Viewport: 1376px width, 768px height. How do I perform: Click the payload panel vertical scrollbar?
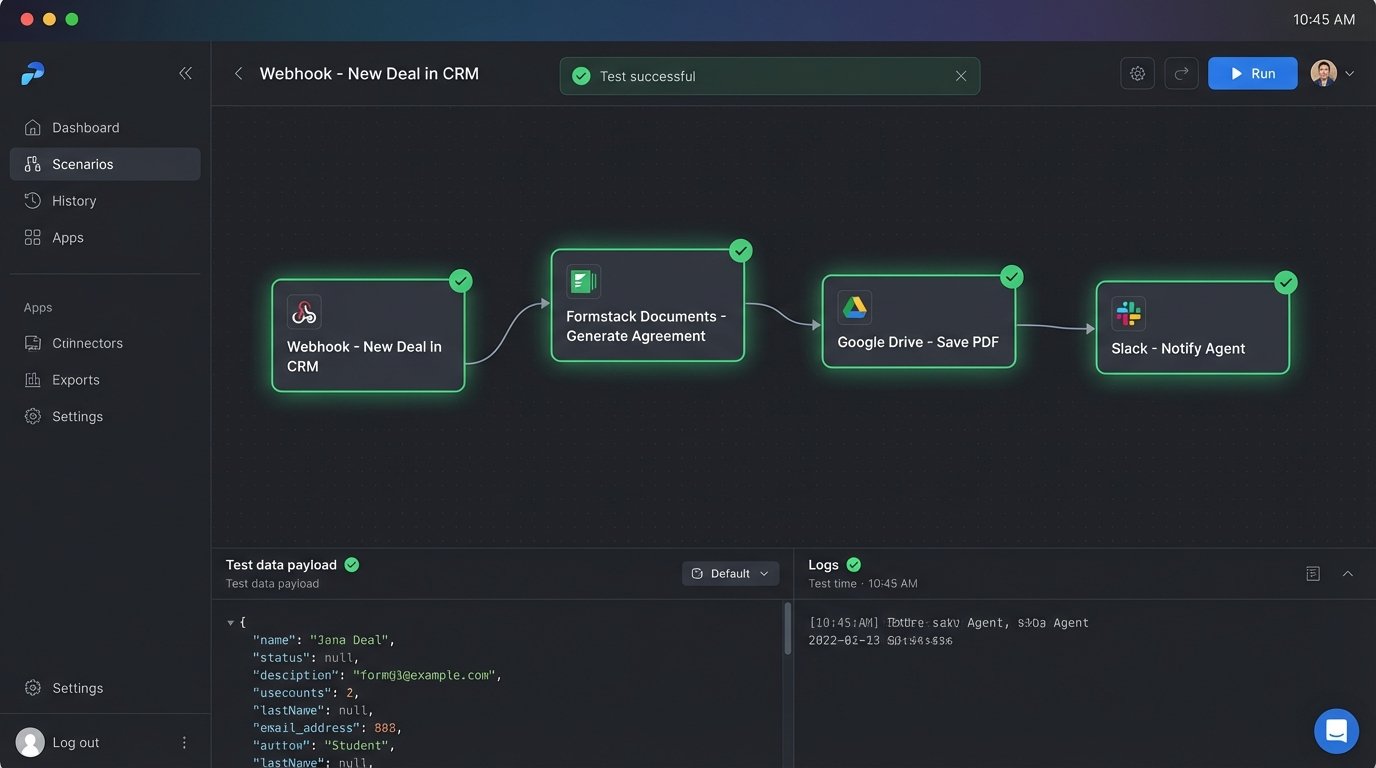(x=787, y=630)
